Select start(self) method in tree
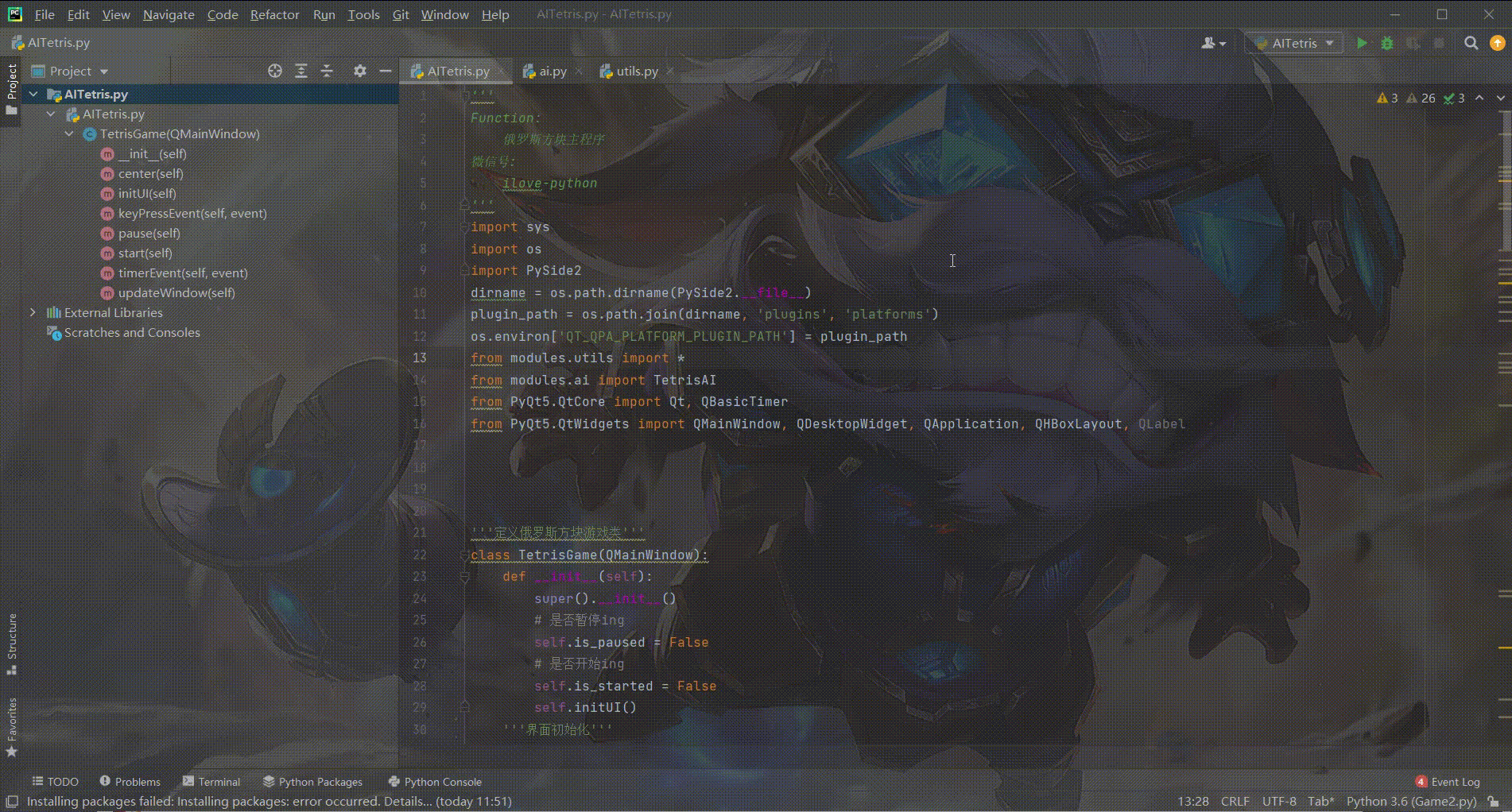 click(145, 253)
